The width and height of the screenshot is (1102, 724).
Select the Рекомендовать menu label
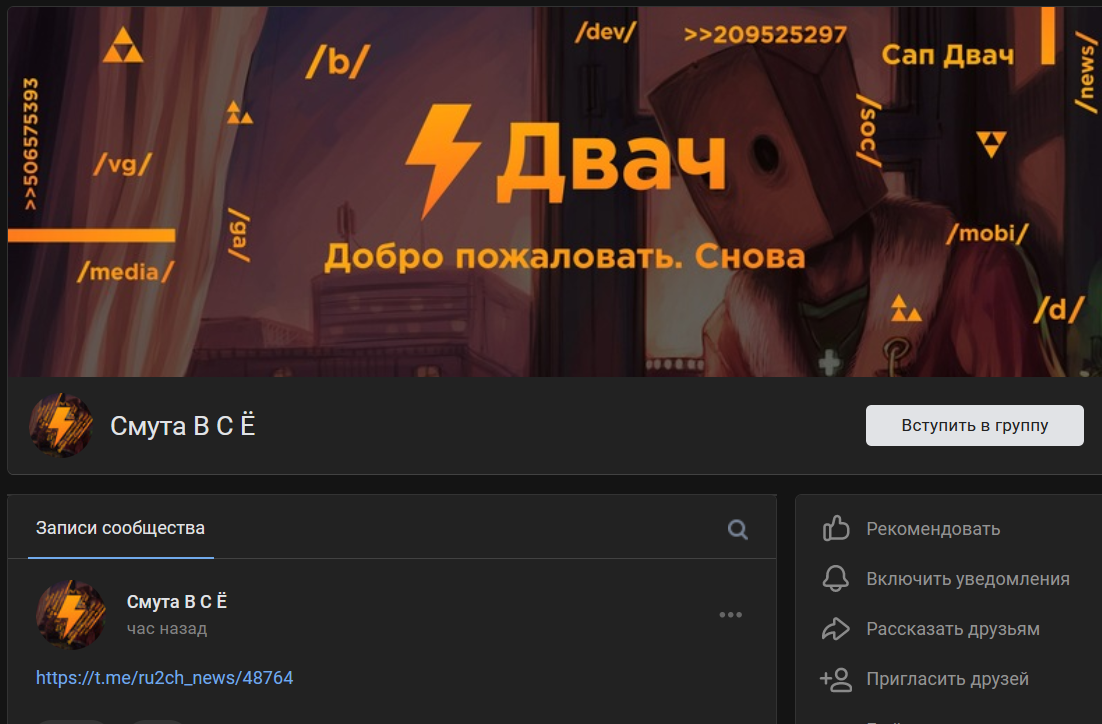pyautogui.click(x=933, y=529)
